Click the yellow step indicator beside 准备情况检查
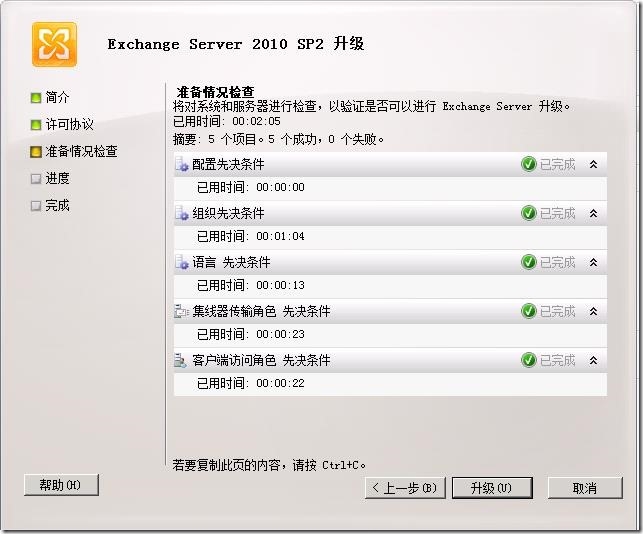The height and width of the screenshot is (534, 643). pos(36,152)
